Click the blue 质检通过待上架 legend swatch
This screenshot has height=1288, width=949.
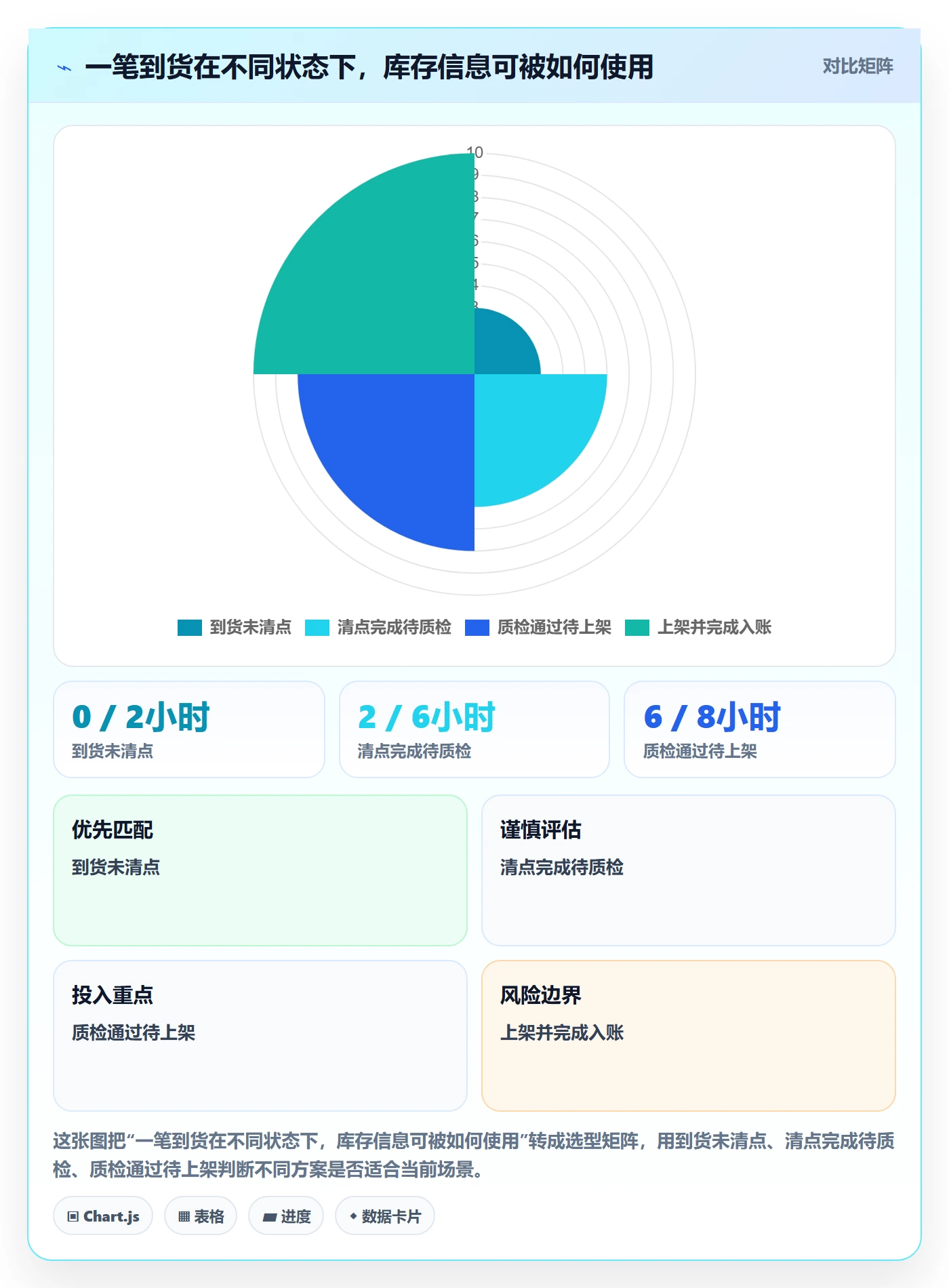pyautogui.click(x=477, y=628)
